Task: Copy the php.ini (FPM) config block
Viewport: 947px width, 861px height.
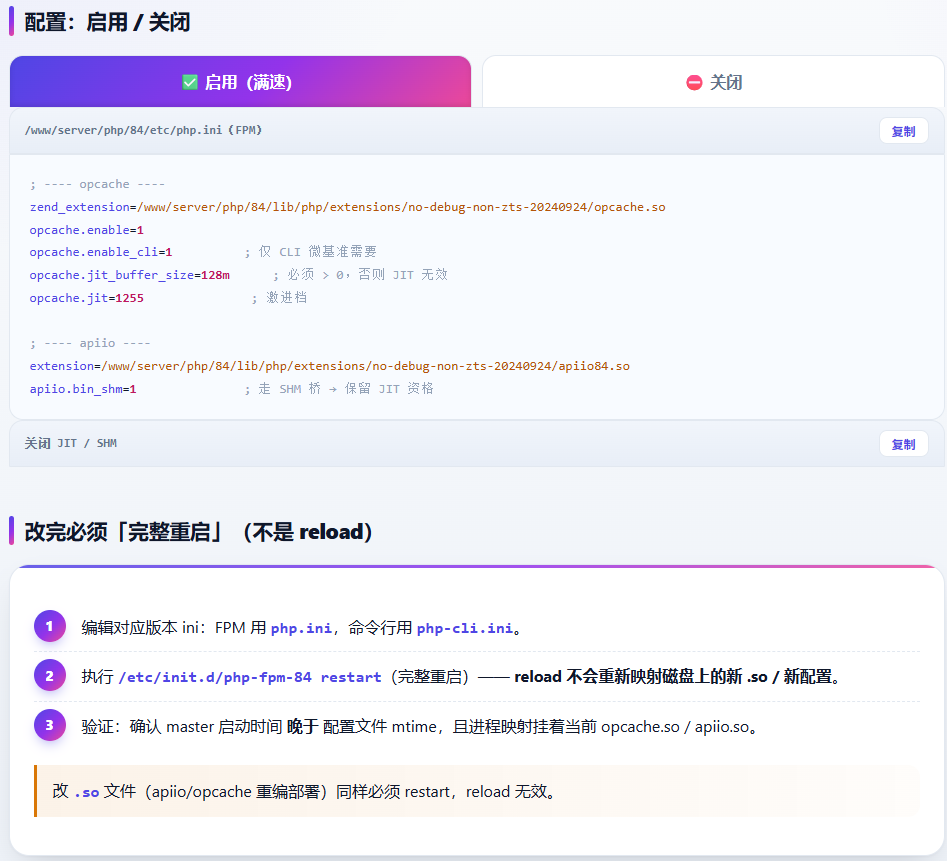Action: 904,131
